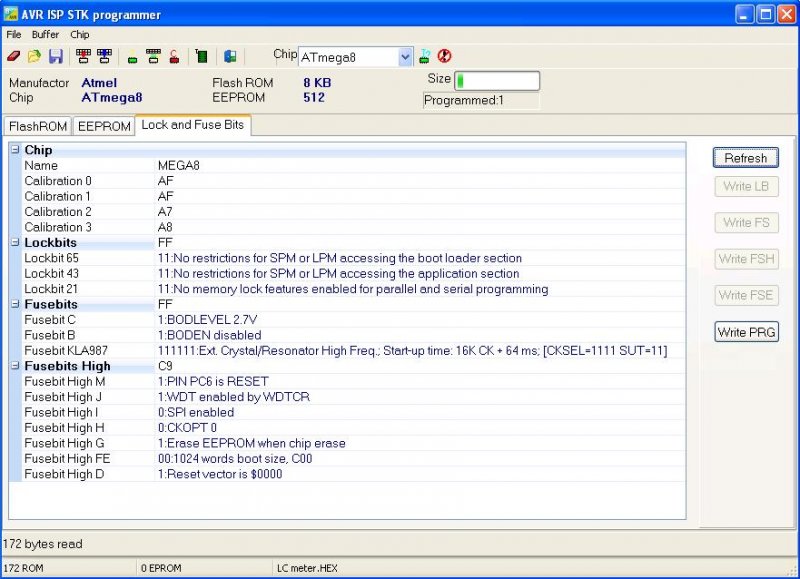Click the green chip verify icon
The height and width of the screenshot is (579, 800).
coord(153,56)
